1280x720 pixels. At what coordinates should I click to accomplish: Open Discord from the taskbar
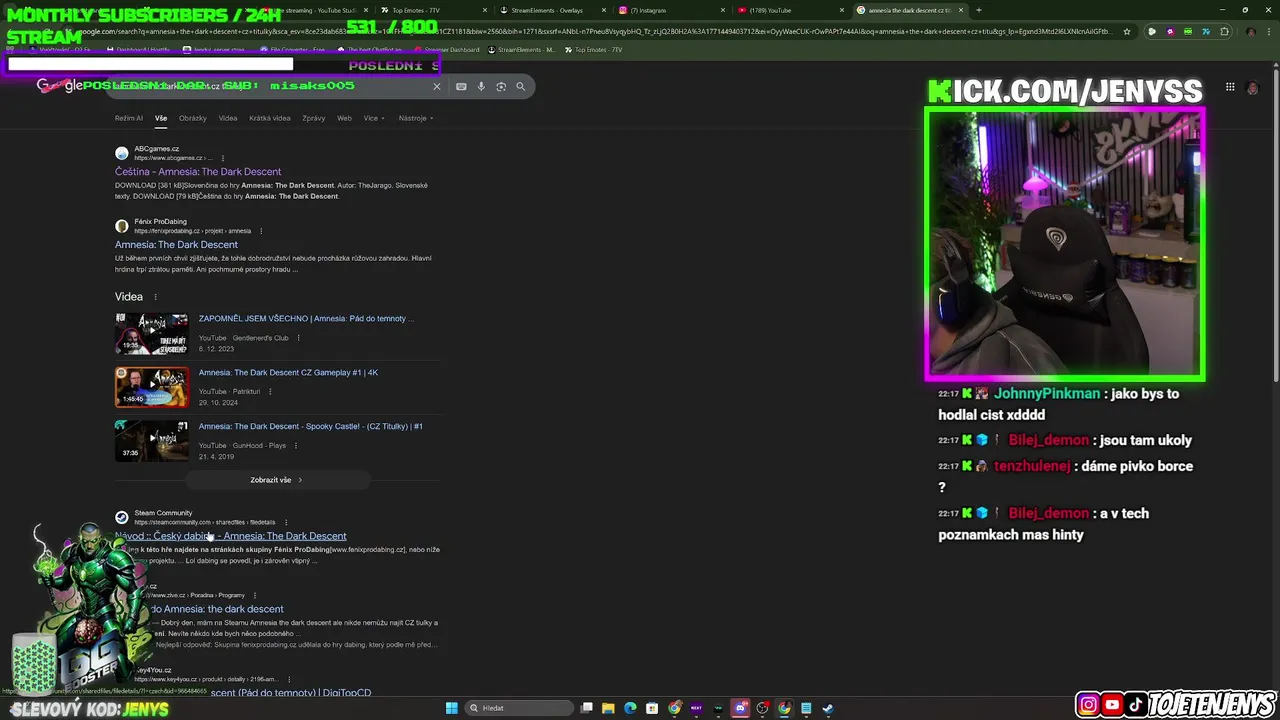pos(740,708)
